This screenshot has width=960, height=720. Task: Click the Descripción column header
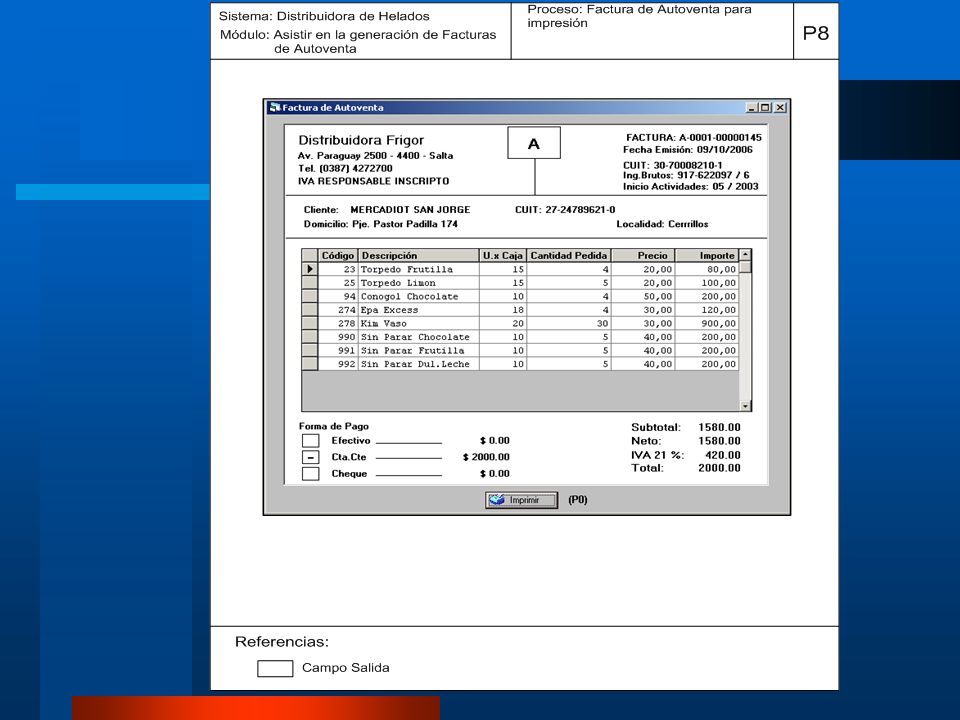click(x=418, y=255)
